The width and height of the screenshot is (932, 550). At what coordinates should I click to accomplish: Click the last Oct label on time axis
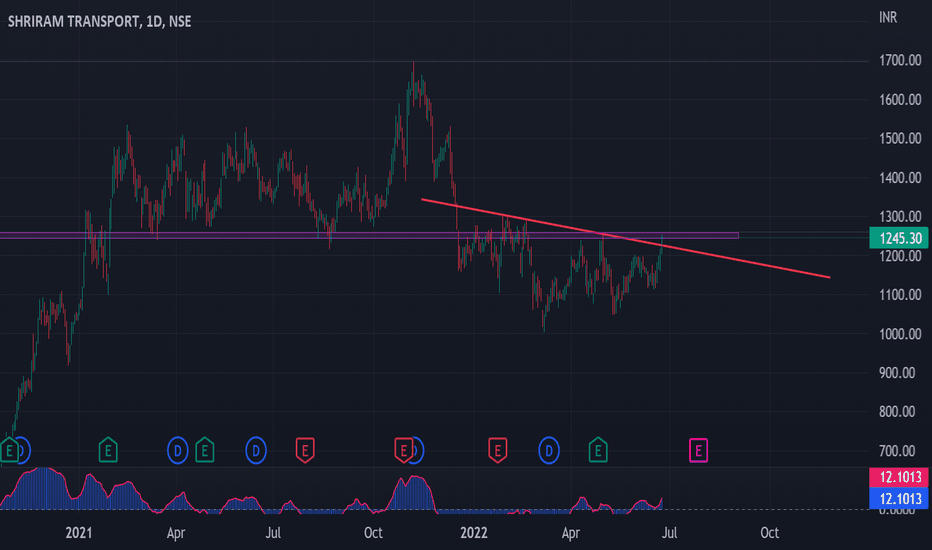(770, 533)
